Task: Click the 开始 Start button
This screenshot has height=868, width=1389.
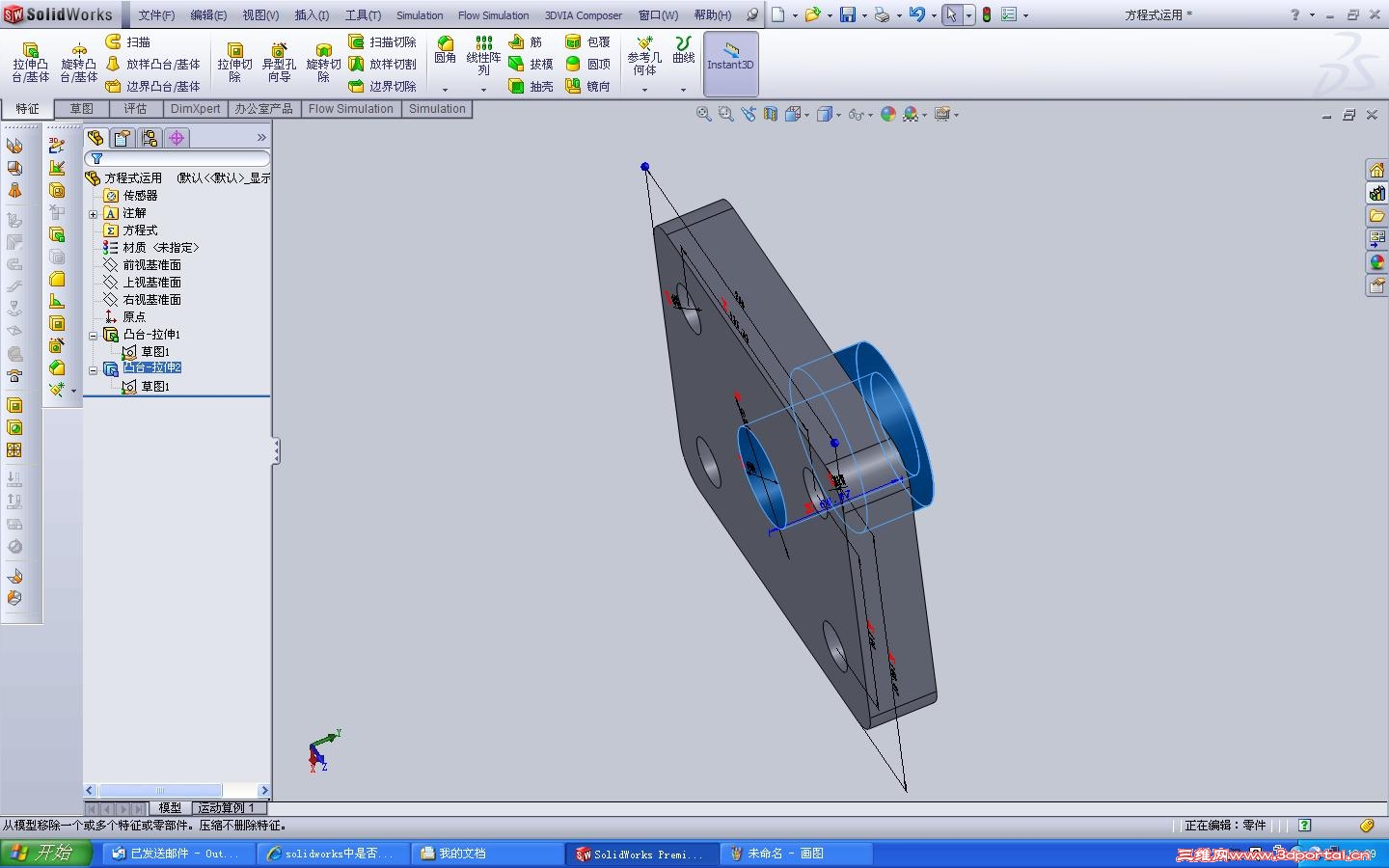Action: pyautogui.click(x=45, y=854)
